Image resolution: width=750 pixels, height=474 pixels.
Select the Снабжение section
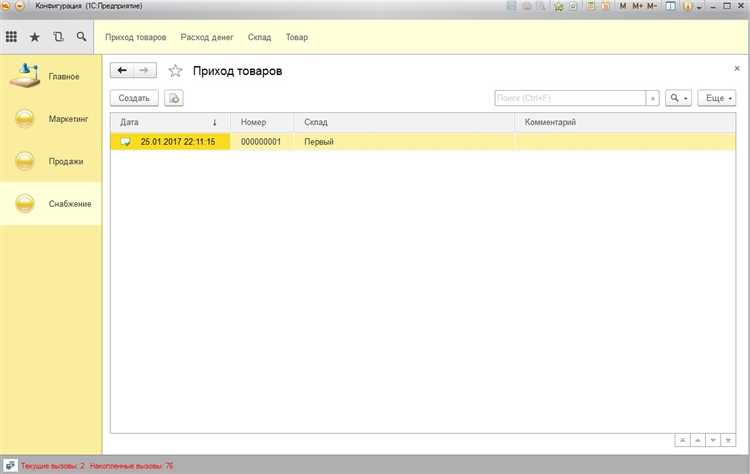click(51, 204)
